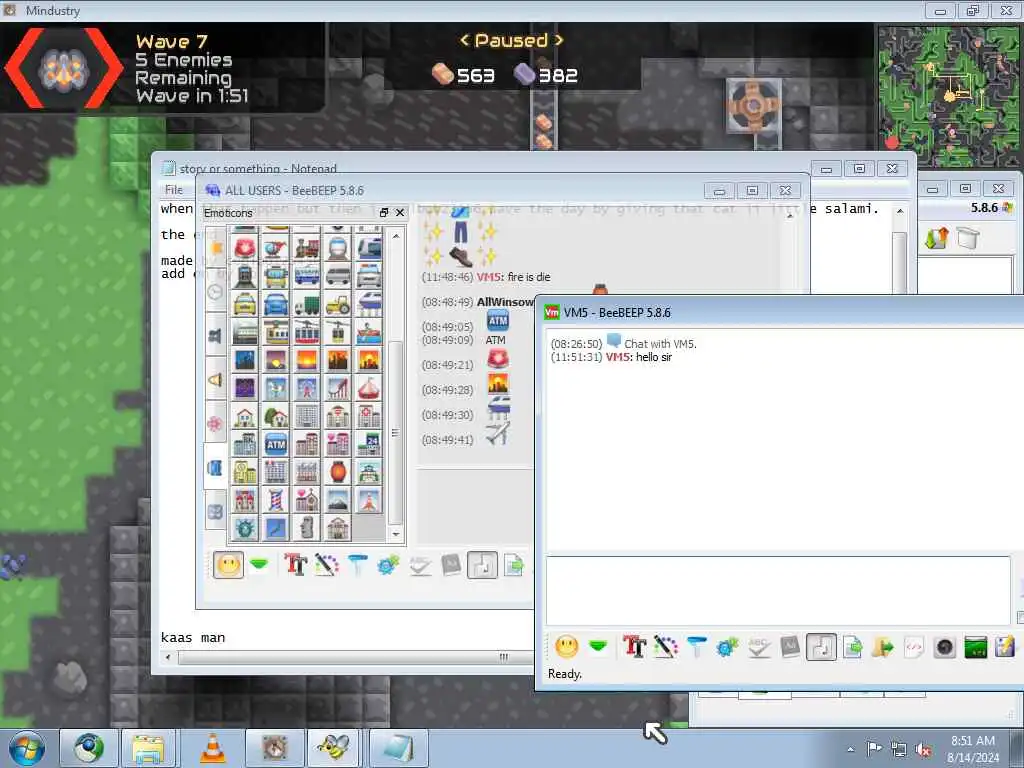This screenshot has height=768, width=1024.
Task: Click the clock showing 8:51 AM
Action: click(x=972, y=741)
